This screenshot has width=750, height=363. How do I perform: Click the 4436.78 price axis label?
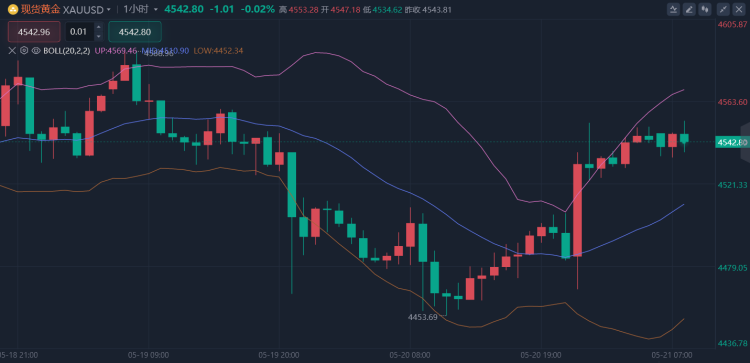[732, 343]
